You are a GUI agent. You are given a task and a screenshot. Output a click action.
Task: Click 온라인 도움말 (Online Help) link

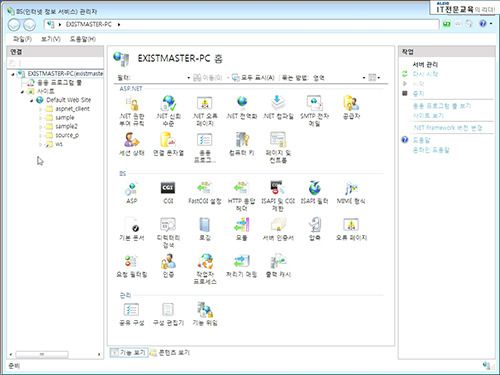point(431,150)
